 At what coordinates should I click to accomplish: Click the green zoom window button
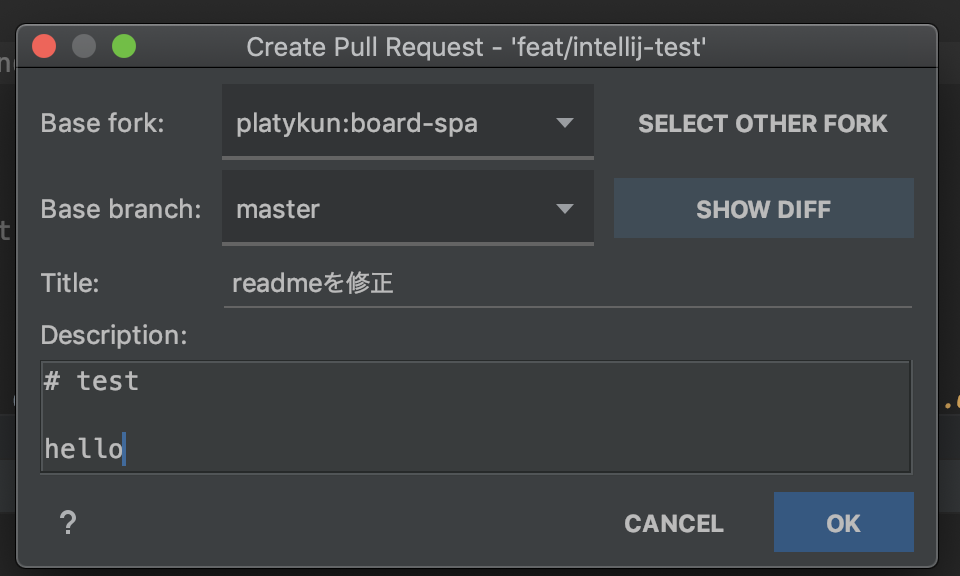tap(124, 47)
